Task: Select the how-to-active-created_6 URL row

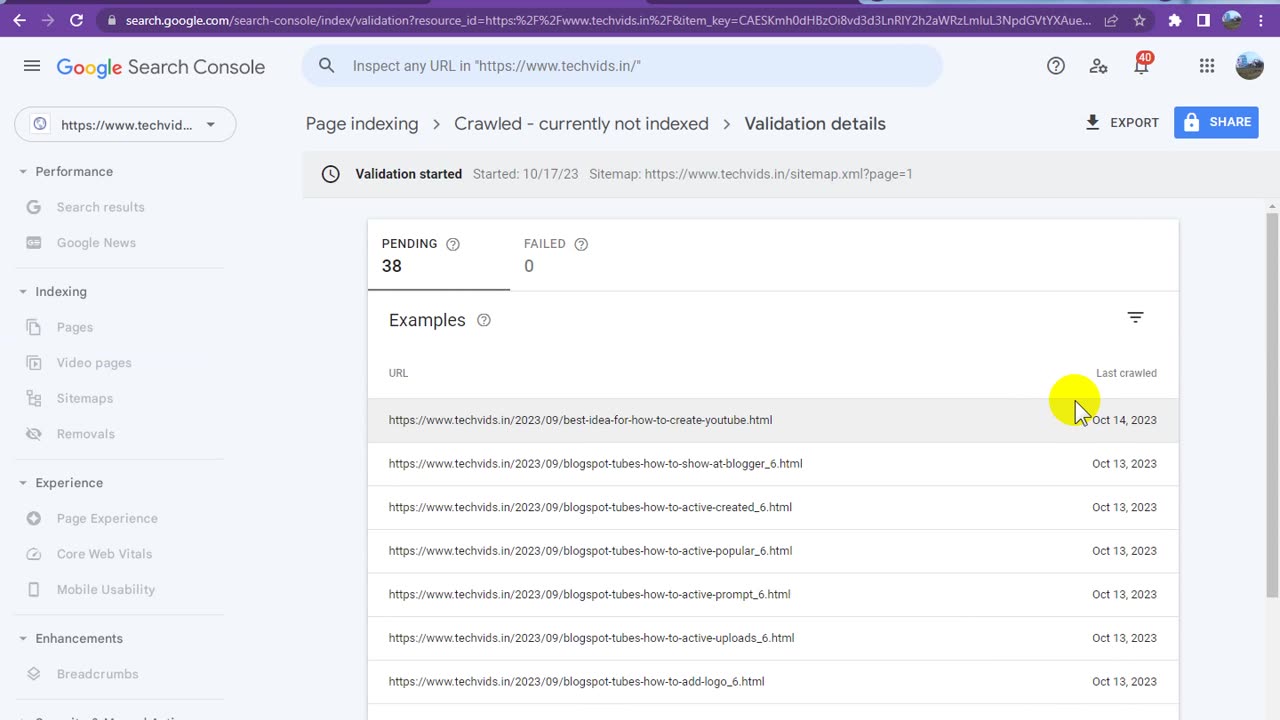Action: (x=773, y=507)
